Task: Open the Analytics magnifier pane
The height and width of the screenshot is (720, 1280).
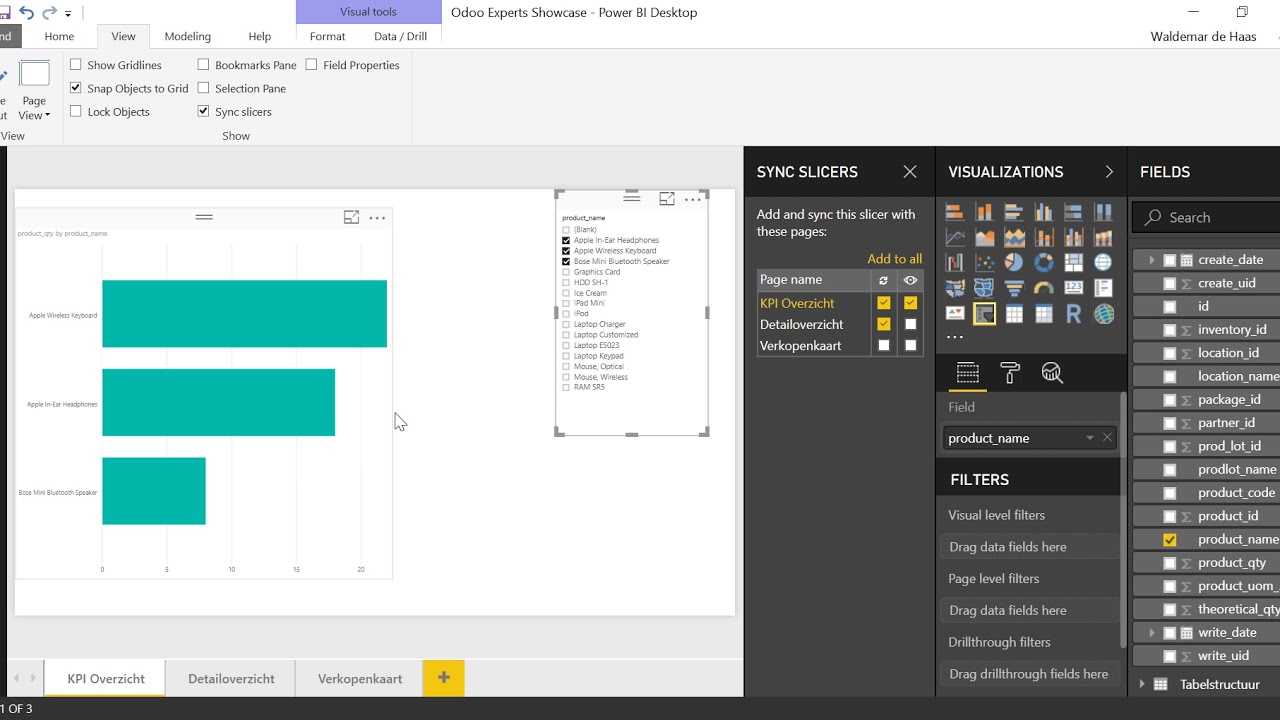Action: tap(1052, 373)
